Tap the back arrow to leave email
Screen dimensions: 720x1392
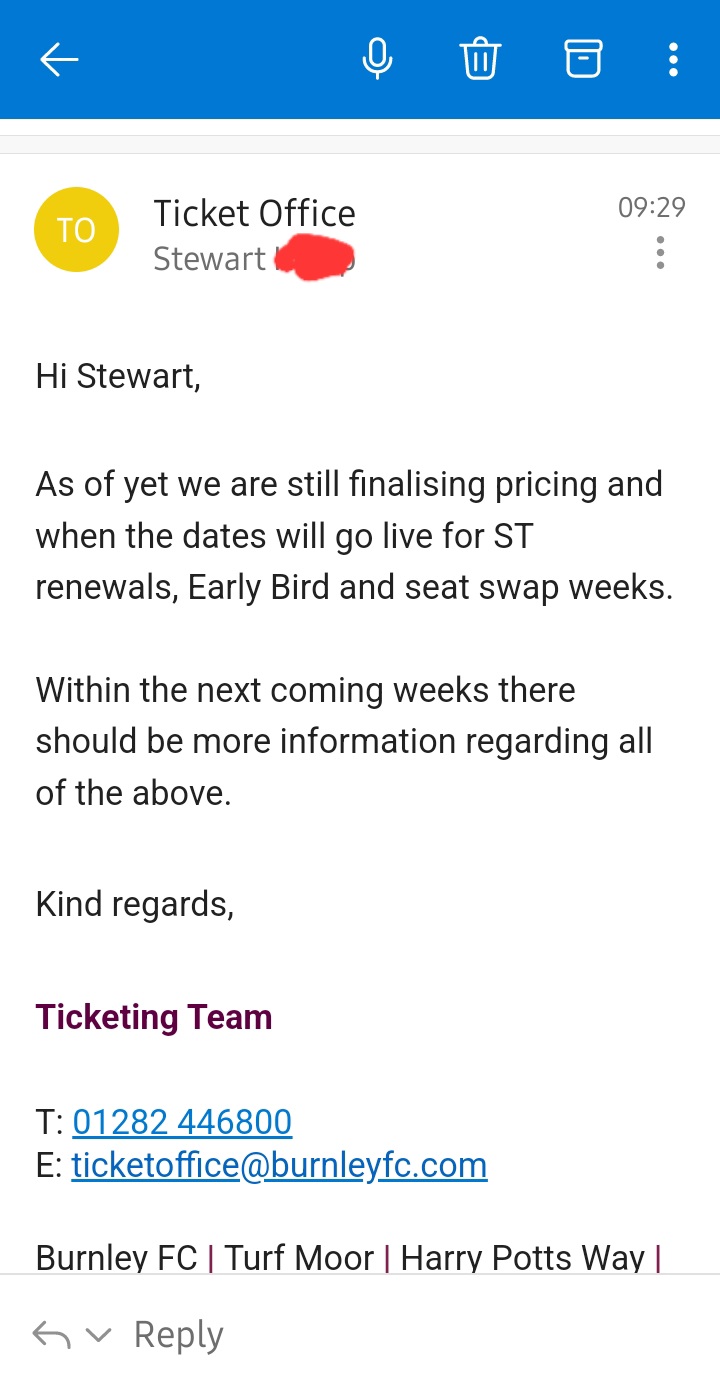pos(59,60)
